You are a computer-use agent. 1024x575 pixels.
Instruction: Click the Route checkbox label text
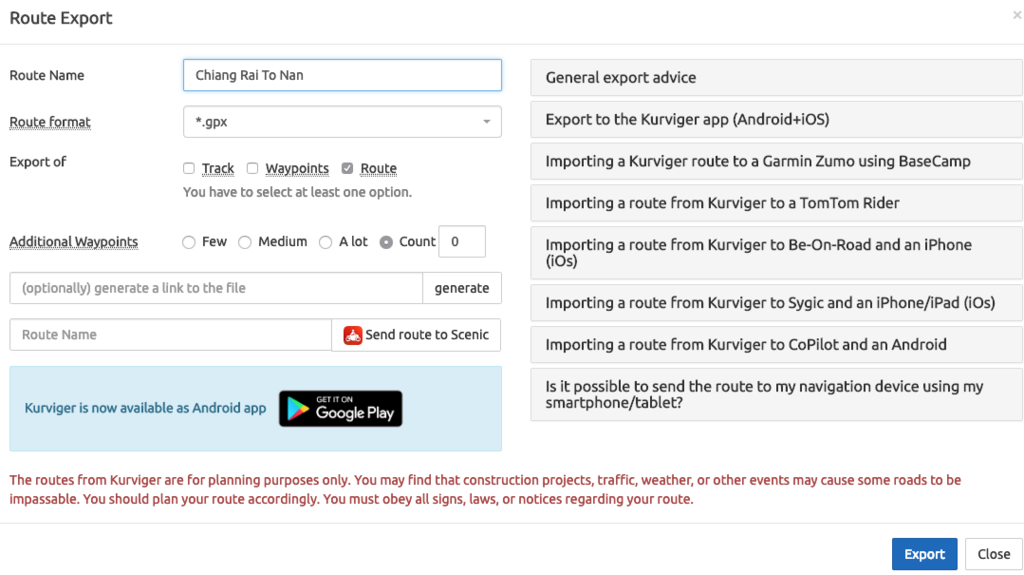[x=378, y=169]
